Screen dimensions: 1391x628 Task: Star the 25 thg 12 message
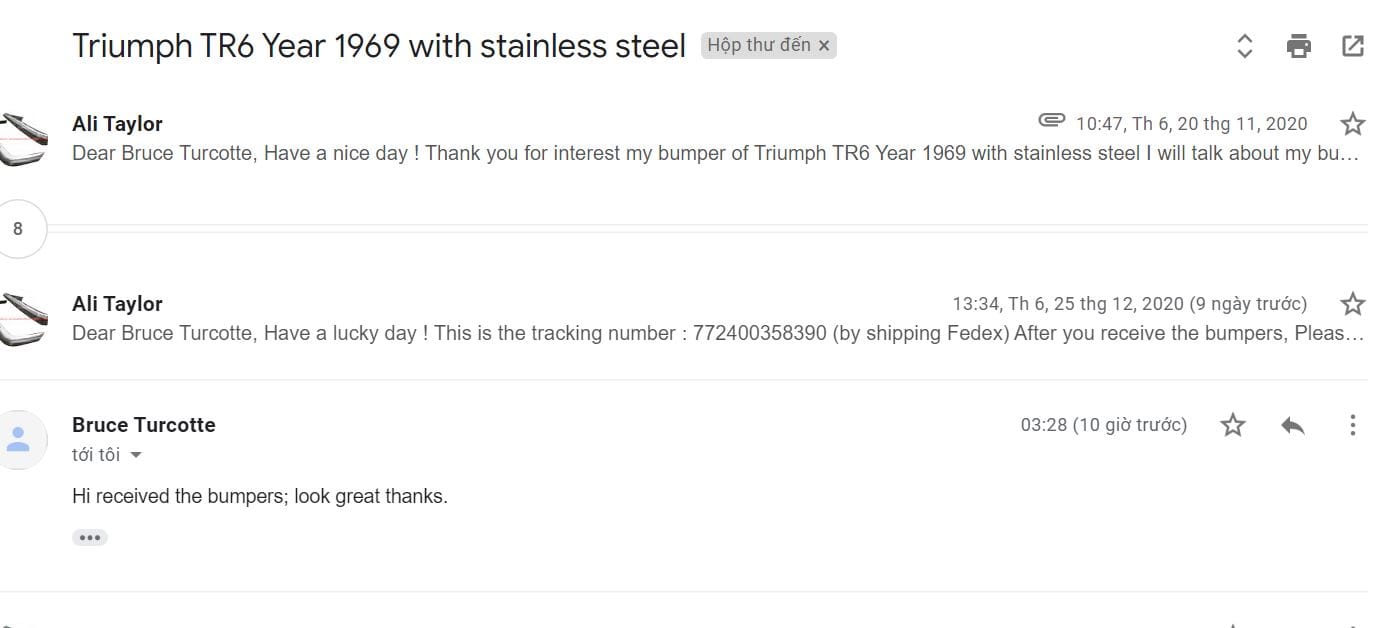[x=1352, y=304]
